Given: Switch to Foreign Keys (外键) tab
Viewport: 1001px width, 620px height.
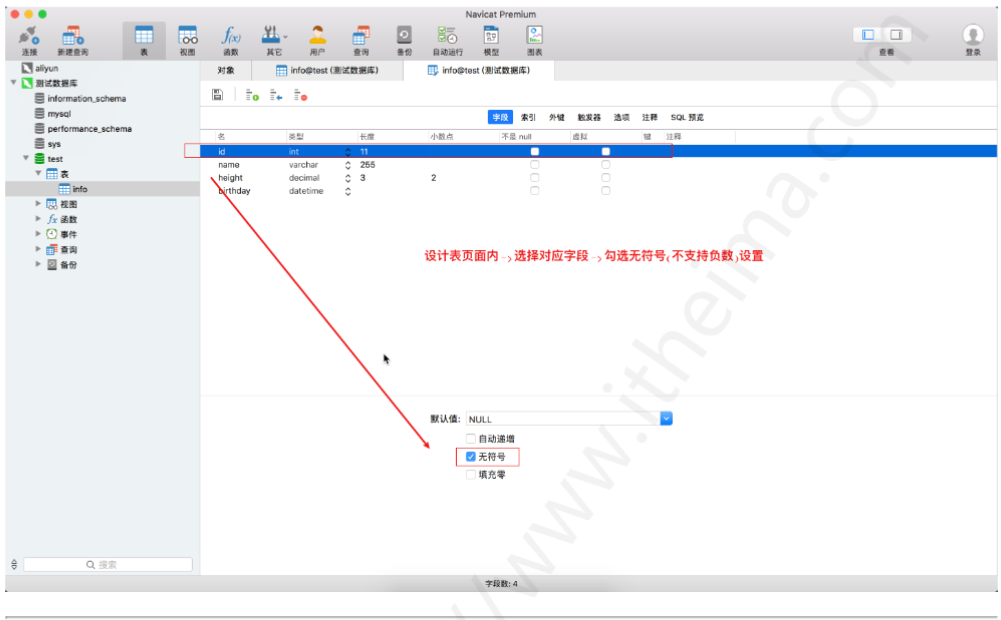Looking at the screenshot, I should point(557,117).
